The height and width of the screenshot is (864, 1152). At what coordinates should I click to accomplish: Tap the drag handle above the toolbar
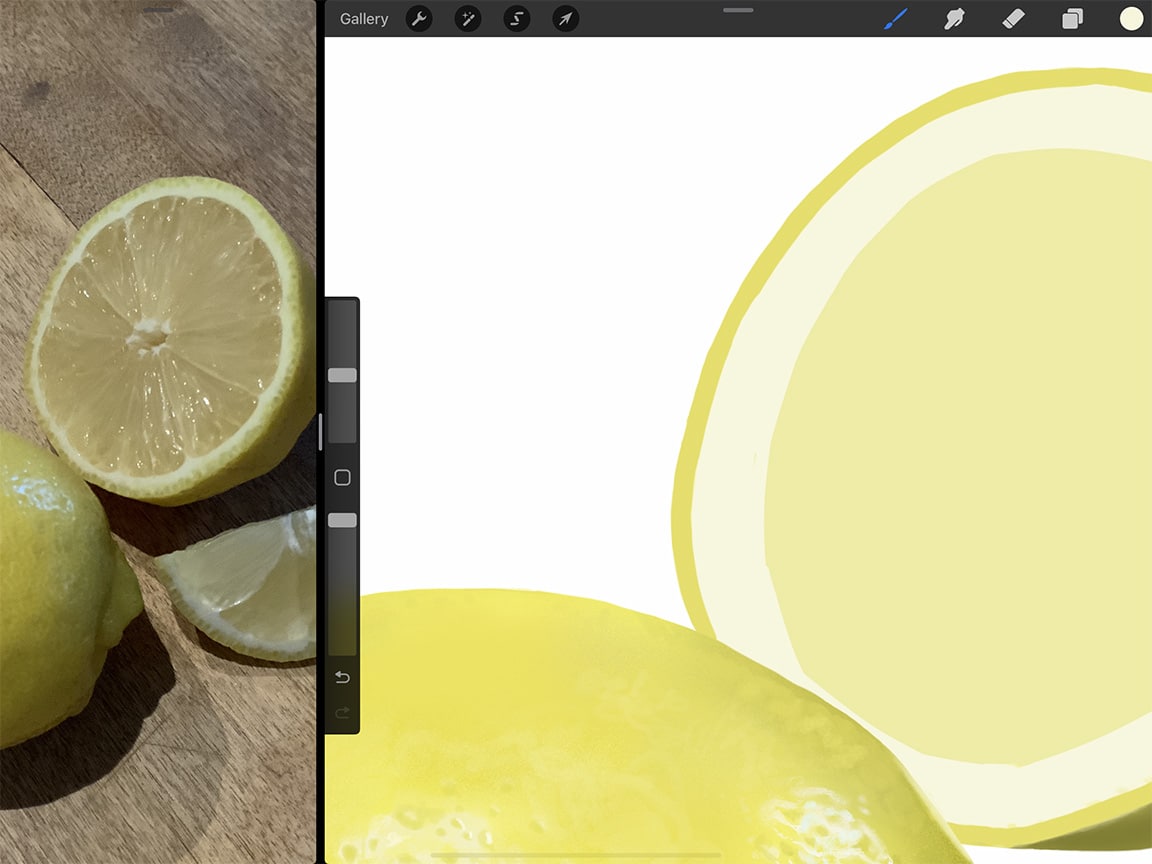[x=737, y=10]
